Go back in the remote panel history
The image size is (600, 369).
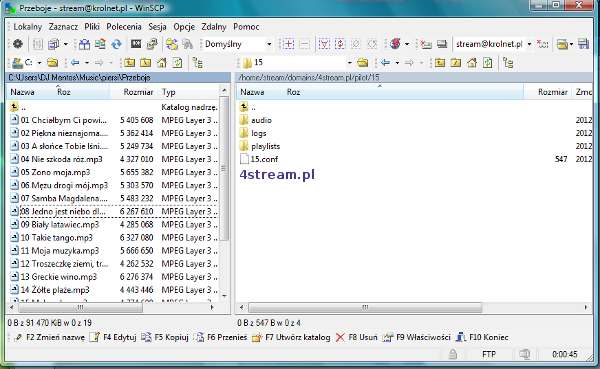[386, 62]
